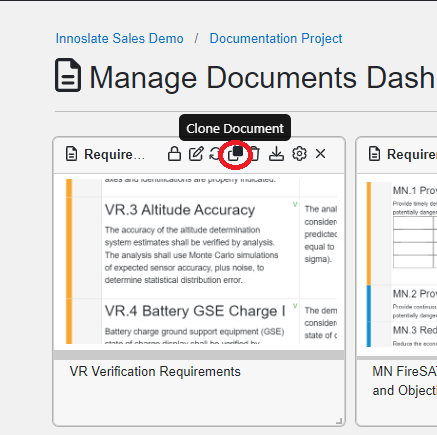Click the lock icon on the VR document widget
The height and width of the screenshot is (435, 437).
[x=174, y=154]
